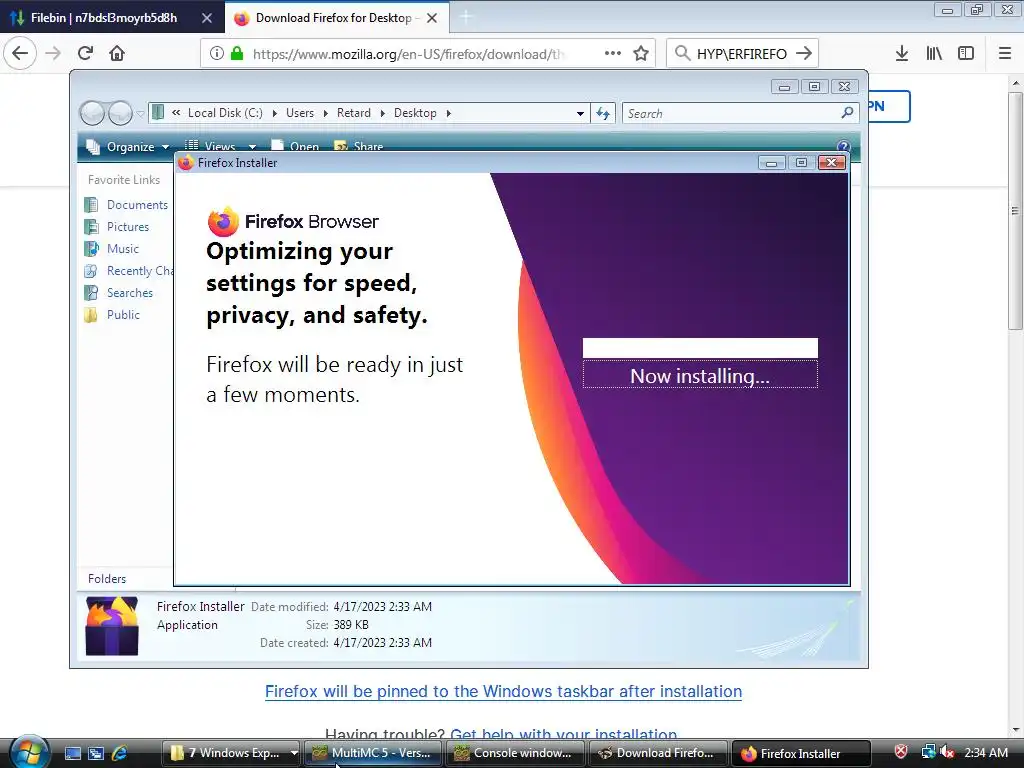Image resolution: width=1024 pixels, height=768 pixels.
Task: Close the Filebin tab
Action: 207,18
